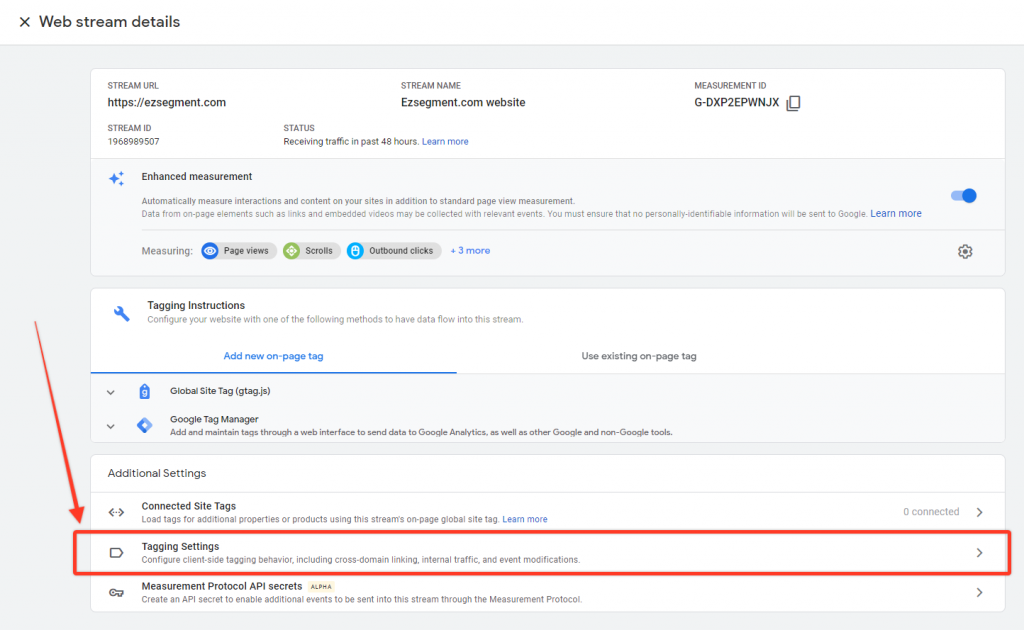Expand the Google Tag Manager chevron
Screen dimensions: 1024x630
[110, 426]
